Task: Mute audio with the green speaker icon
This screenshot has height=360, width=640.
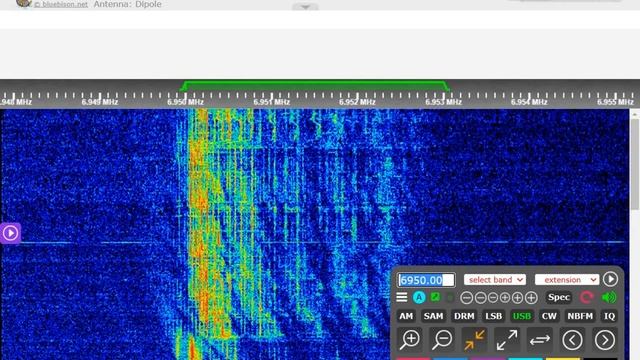Action: [609, 297]
